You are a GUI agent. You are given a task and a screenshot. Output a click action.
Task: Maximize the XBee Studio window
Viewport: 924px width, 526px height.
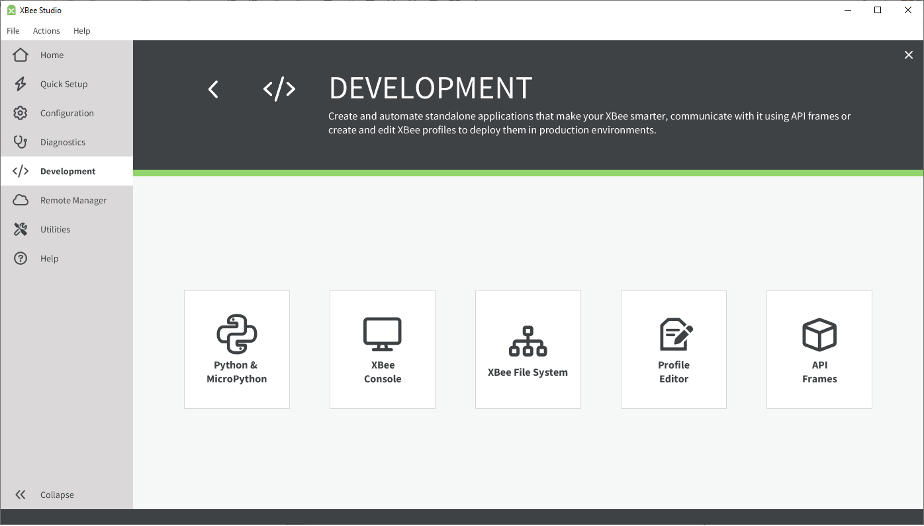coord(877,10)
